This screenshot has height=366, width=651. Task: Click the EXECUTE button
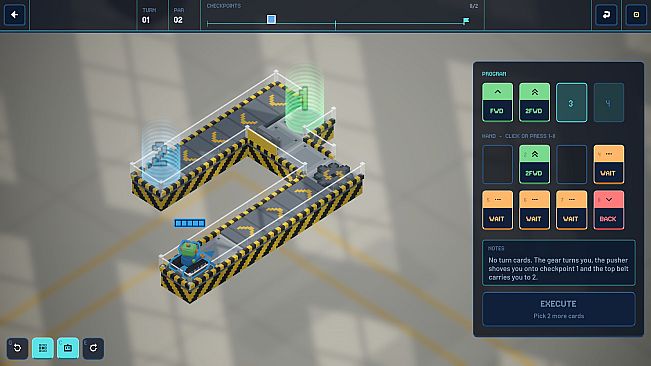[558, 309]
